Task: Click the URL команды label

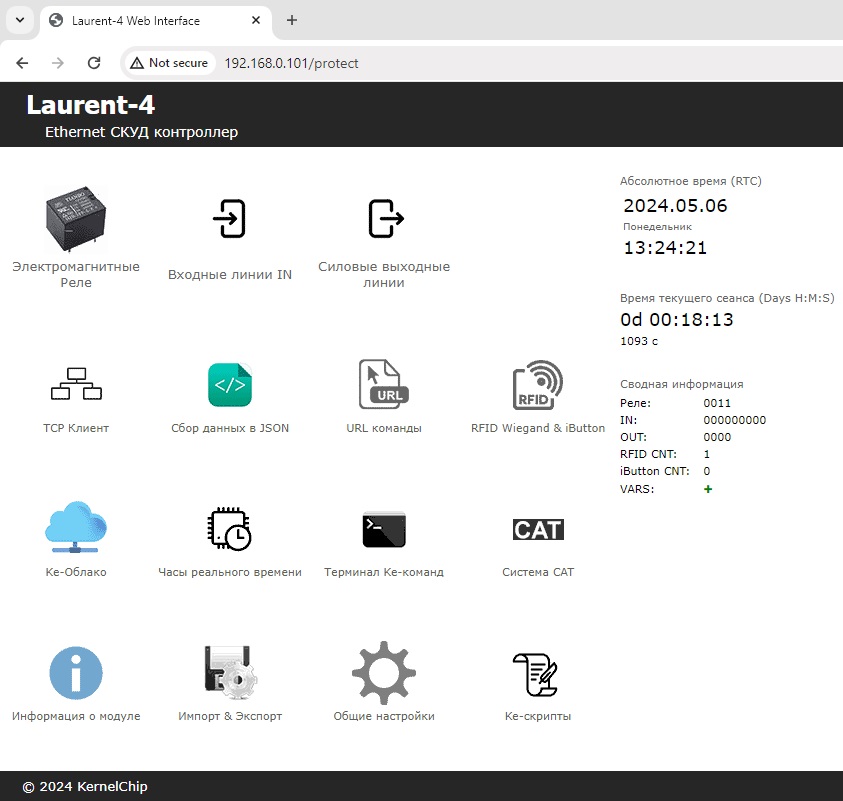Action: click(x=384, y=428)
